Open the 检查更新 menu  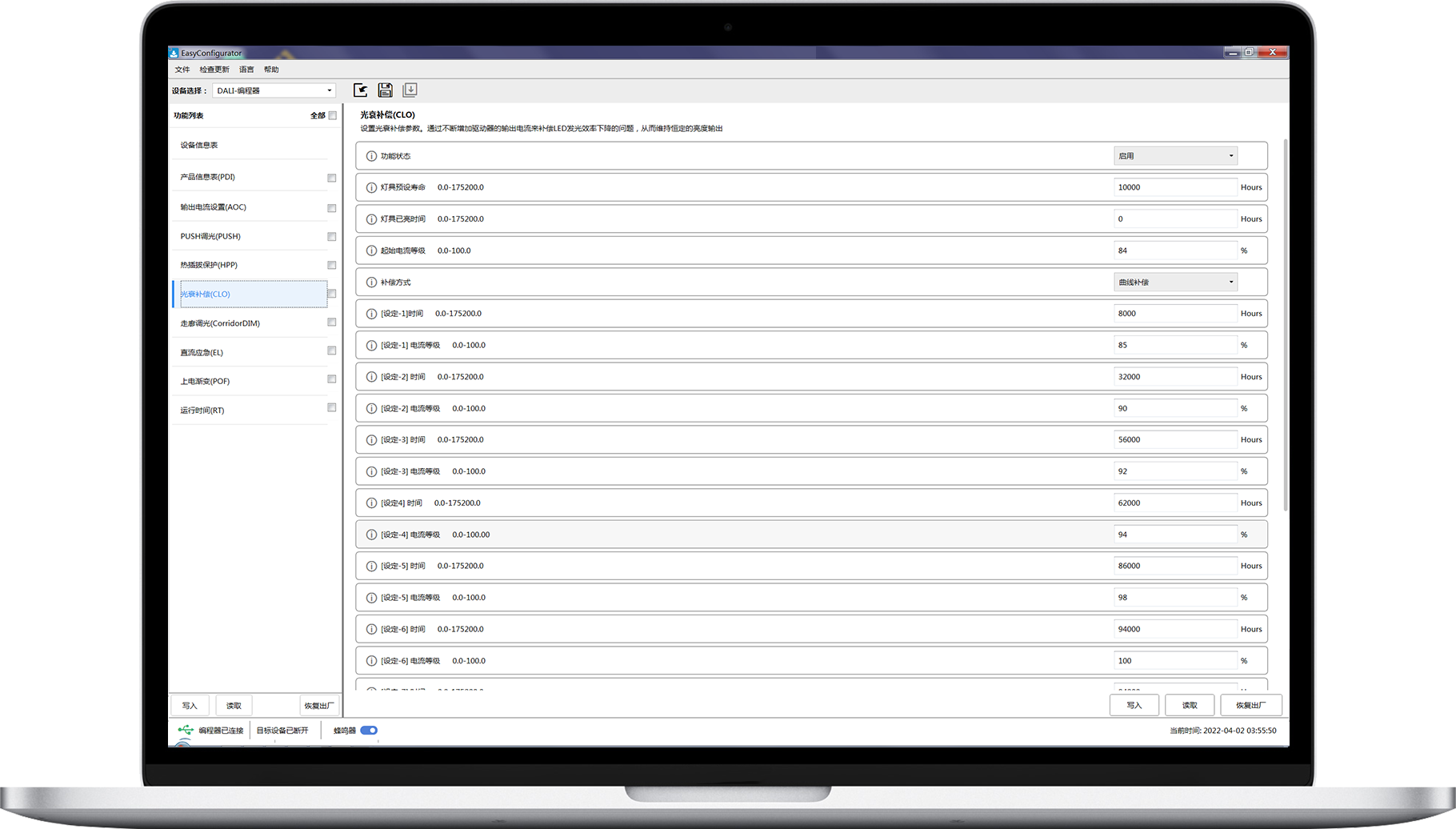tap(214, 70)
